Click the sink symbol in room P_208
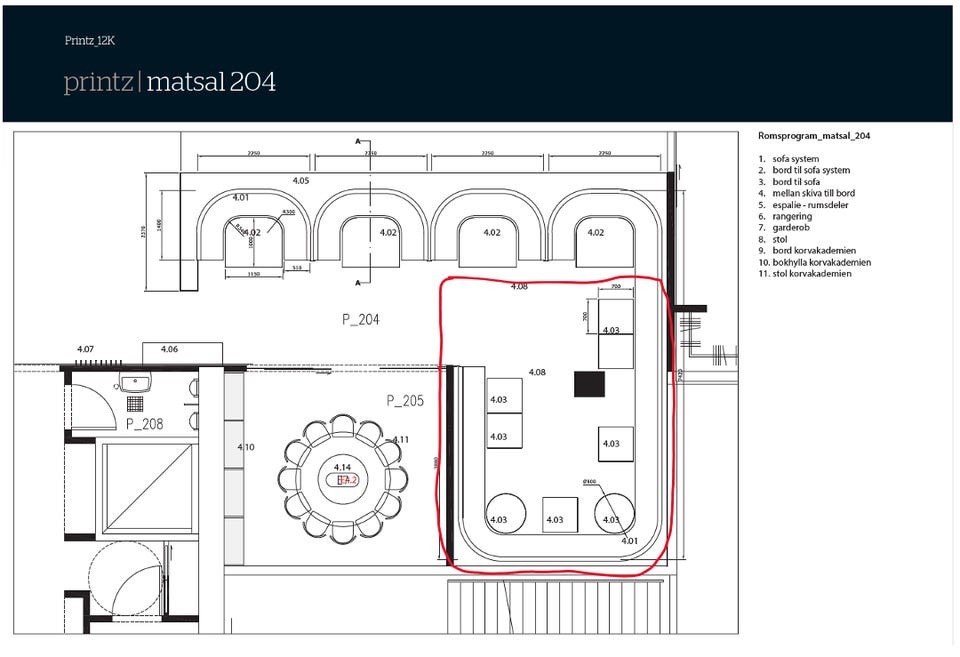 coord(135,384)
